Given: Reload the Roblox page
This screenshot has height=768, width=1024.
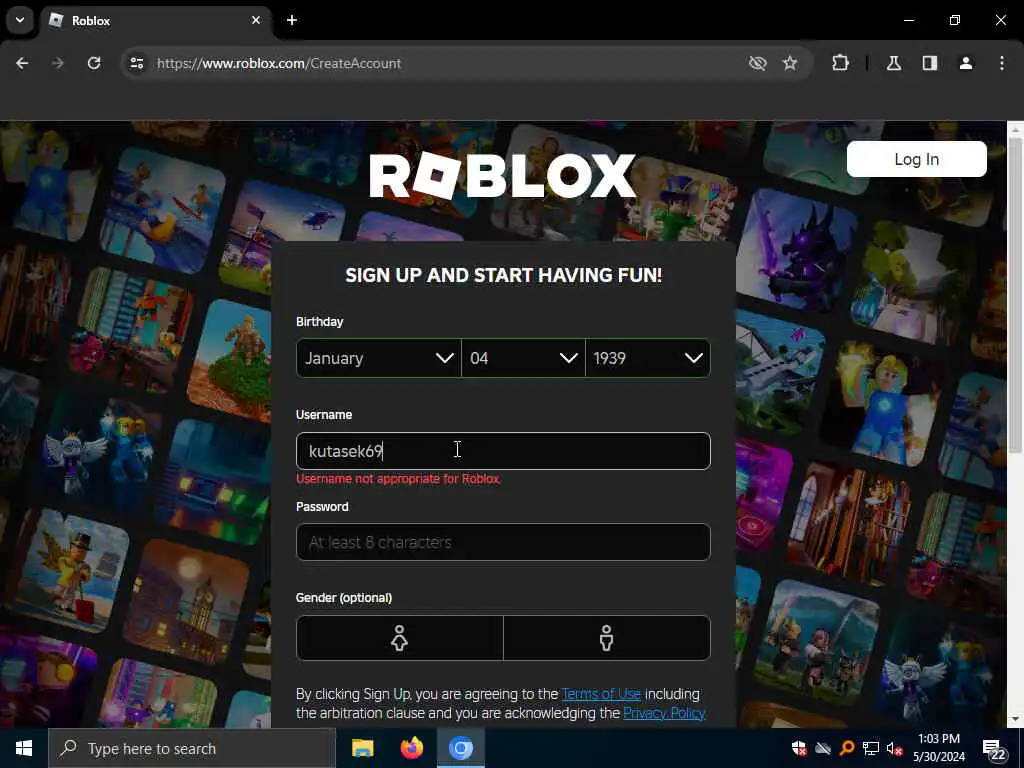Looking at the screenshot, I should [x=94, y=63].
